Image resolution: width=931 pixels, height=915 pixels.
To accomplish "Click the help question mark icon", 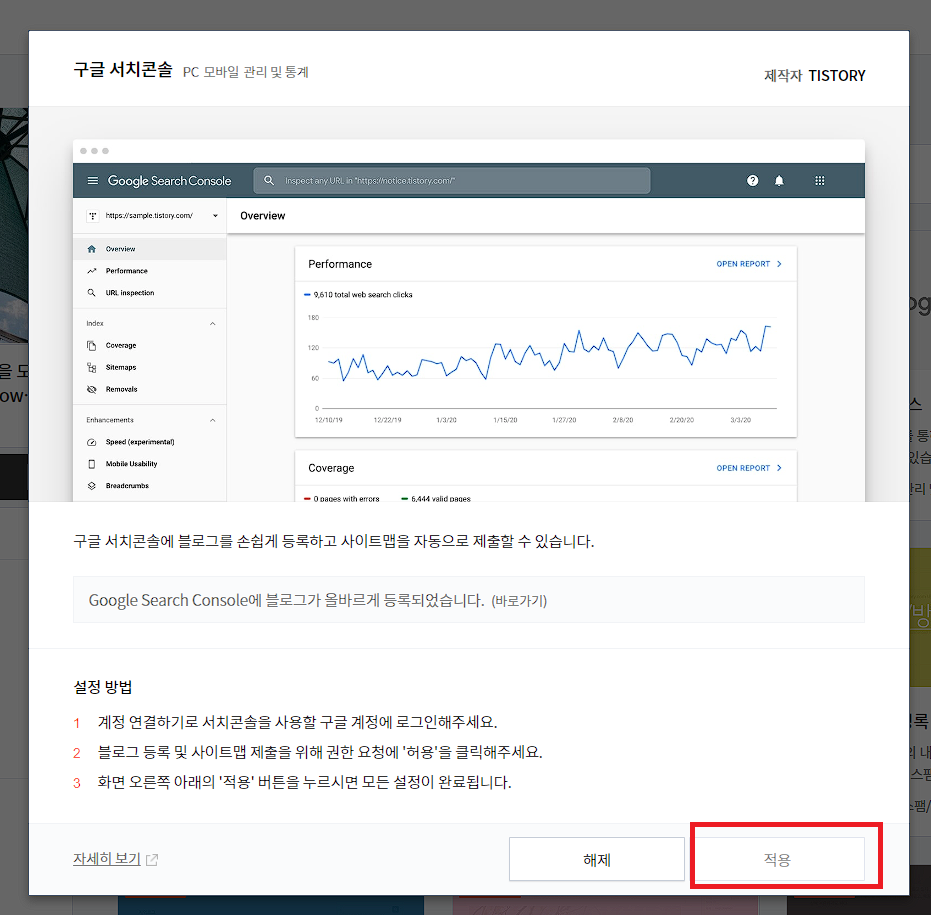I will click(x=752, y=181).
